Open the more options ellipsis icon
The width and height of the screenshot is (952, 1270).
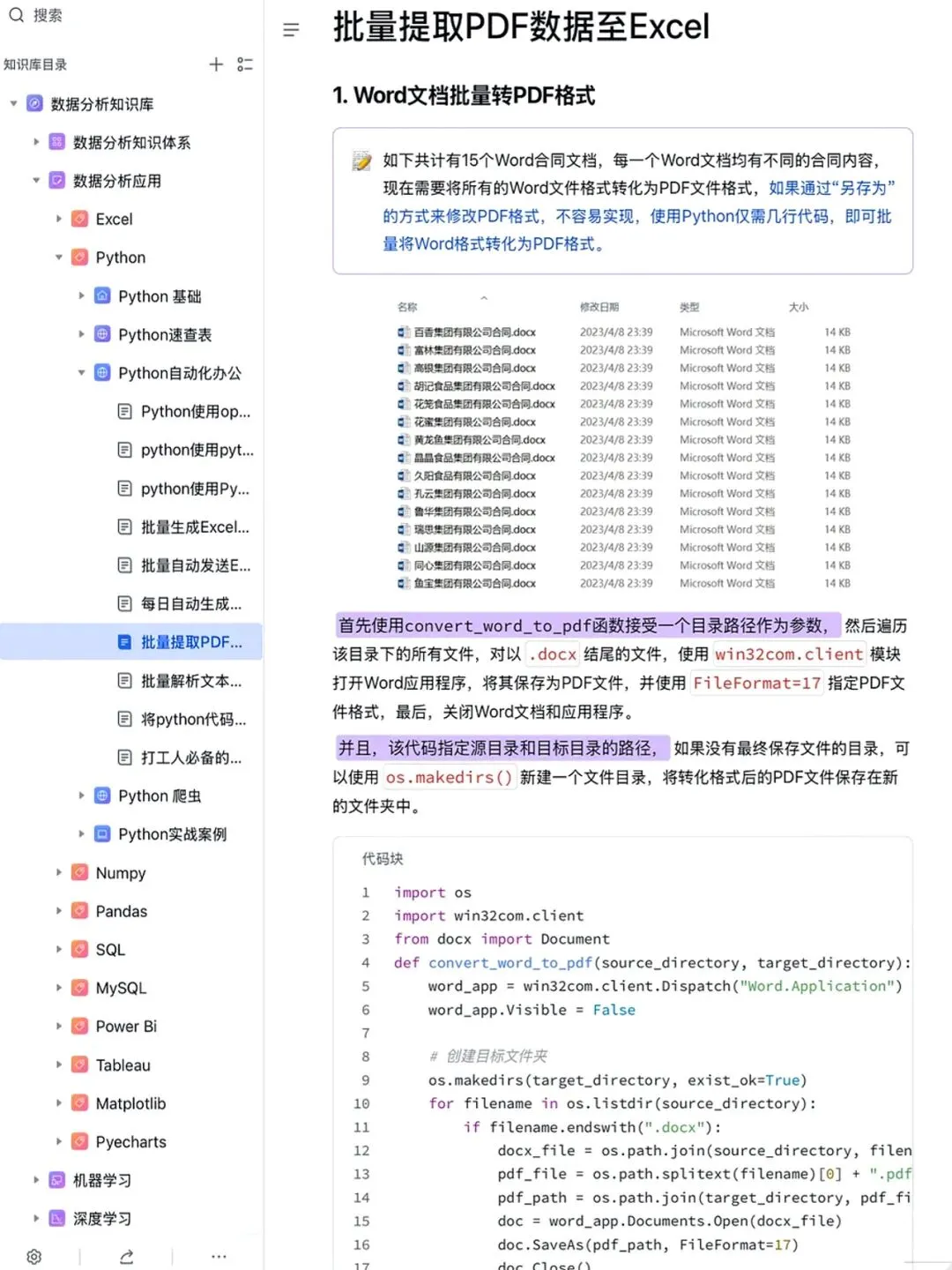pos(219,1257)
